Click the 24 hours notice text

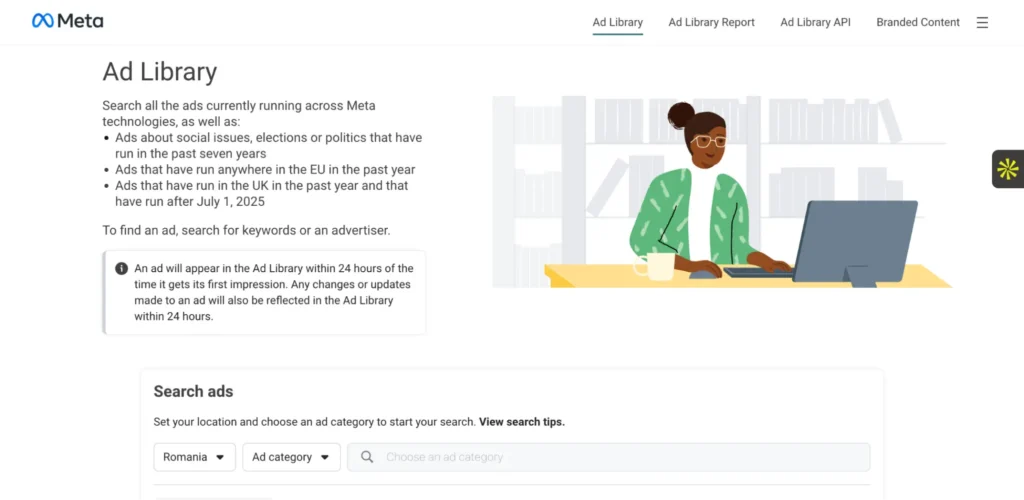pos(274,292)
